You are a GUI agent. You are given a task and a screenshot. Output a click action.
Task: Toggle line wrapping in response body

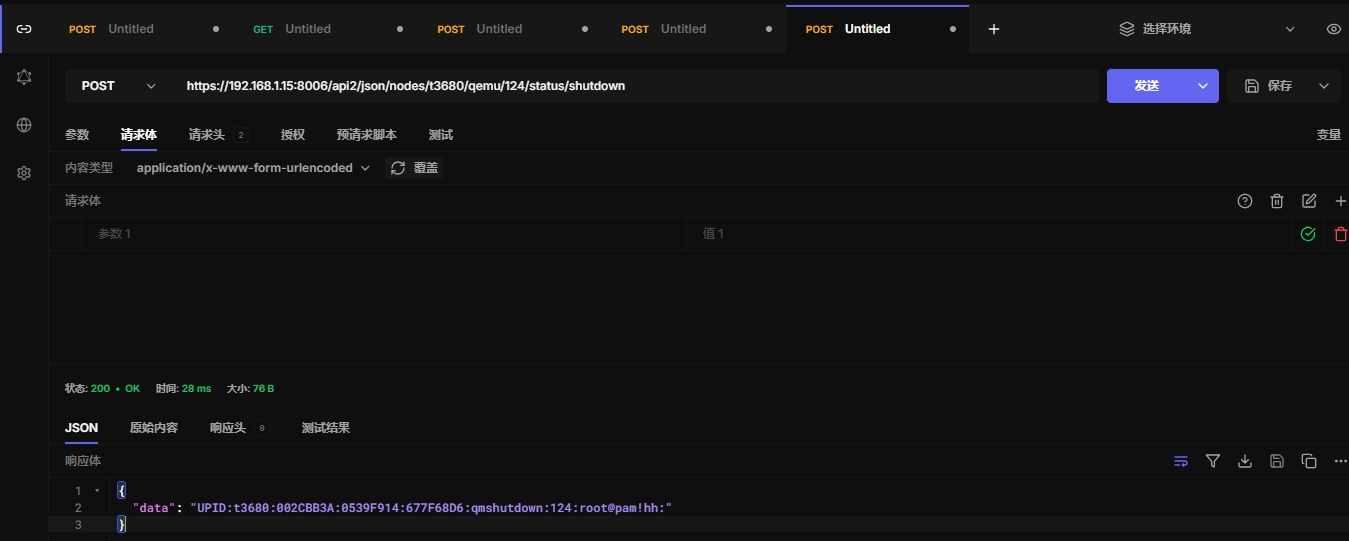pyautogui.click(x=1181, y=461)
